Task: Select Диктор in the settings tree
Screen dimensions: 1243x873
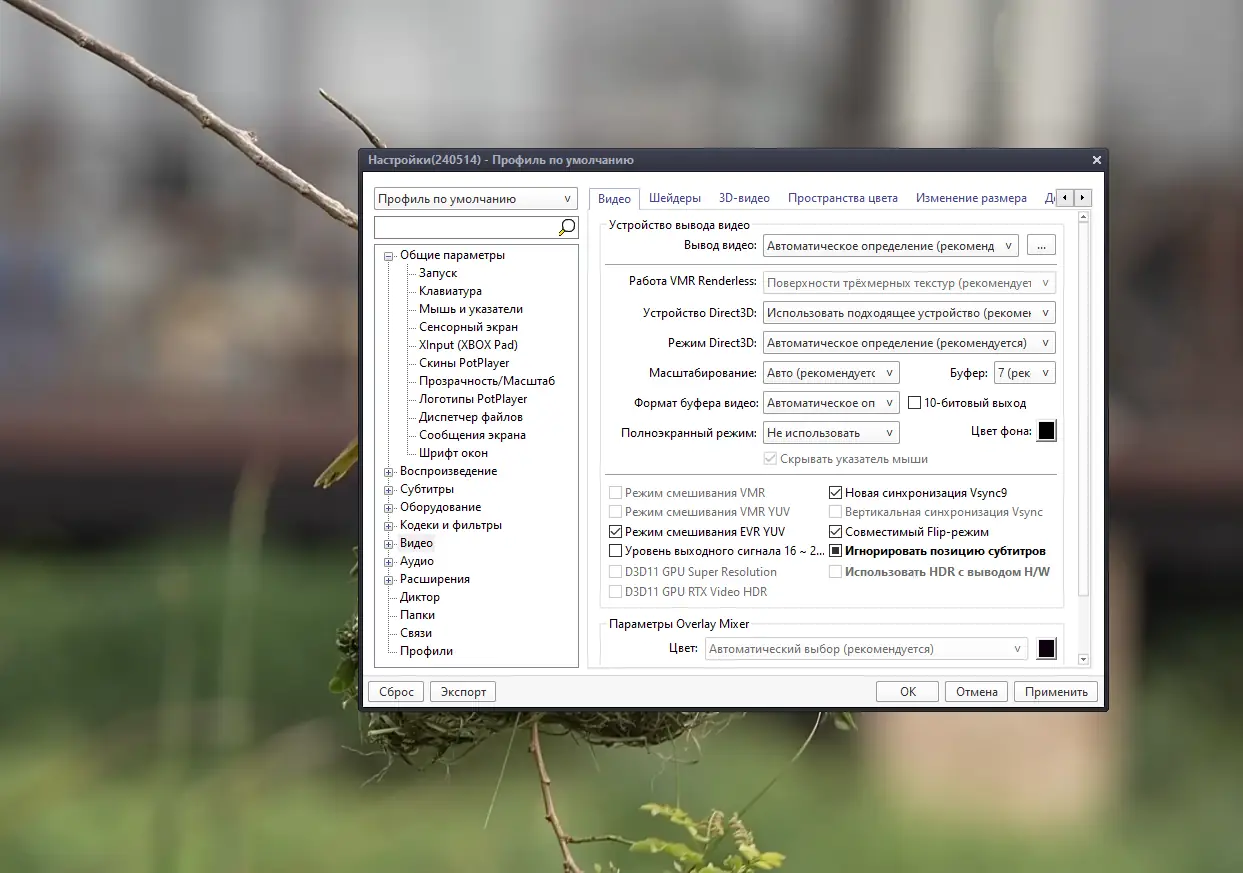Action: [x=420, y=597]
